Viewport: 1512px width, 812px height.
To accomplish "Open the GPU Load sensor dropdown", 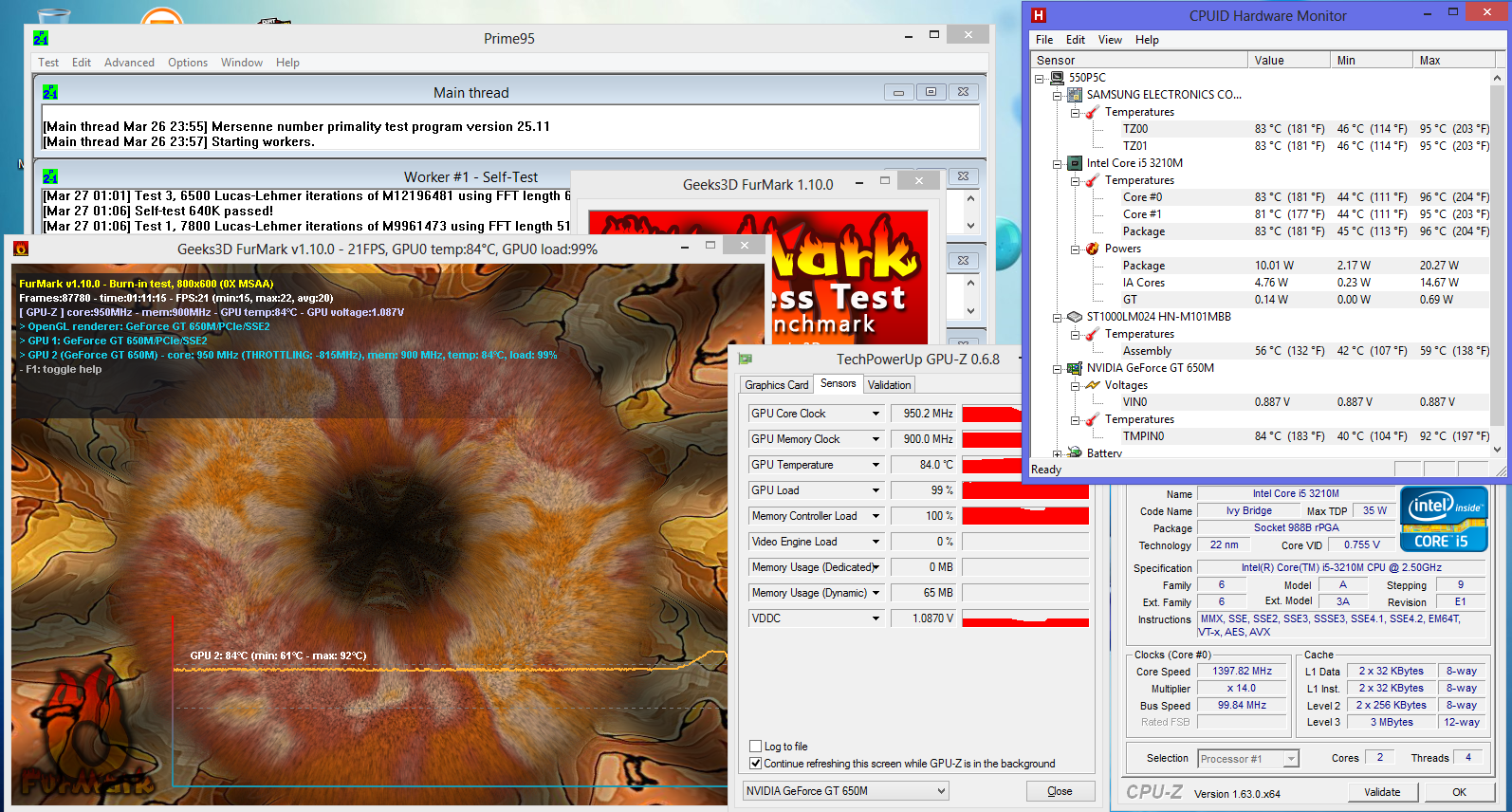I will point(876,490).
